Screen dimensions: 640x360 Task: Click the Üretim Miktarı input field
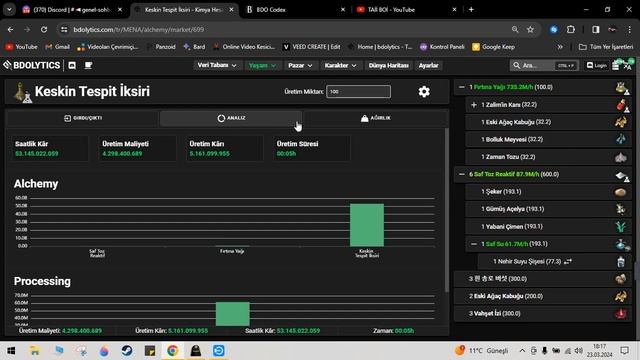358,91
